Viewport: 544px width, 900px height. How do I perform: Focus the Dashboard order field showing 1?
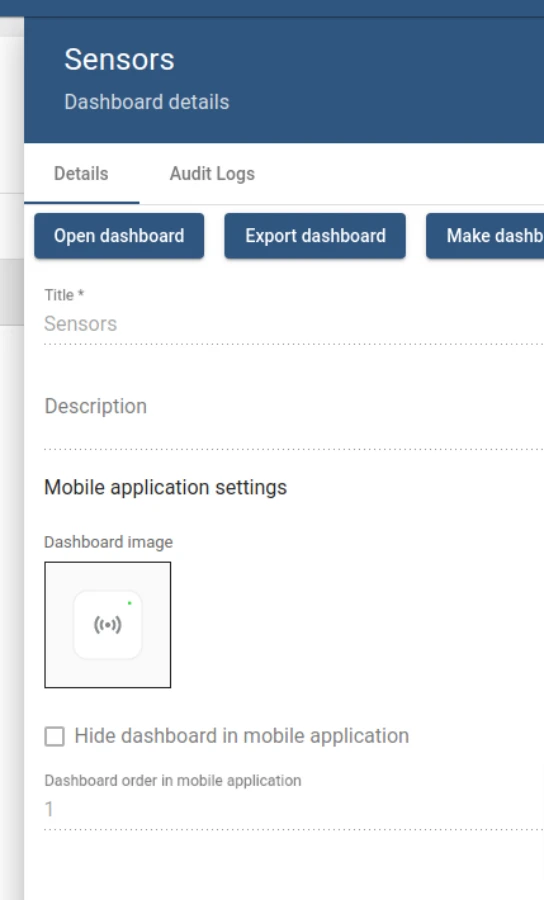(294, 809)
